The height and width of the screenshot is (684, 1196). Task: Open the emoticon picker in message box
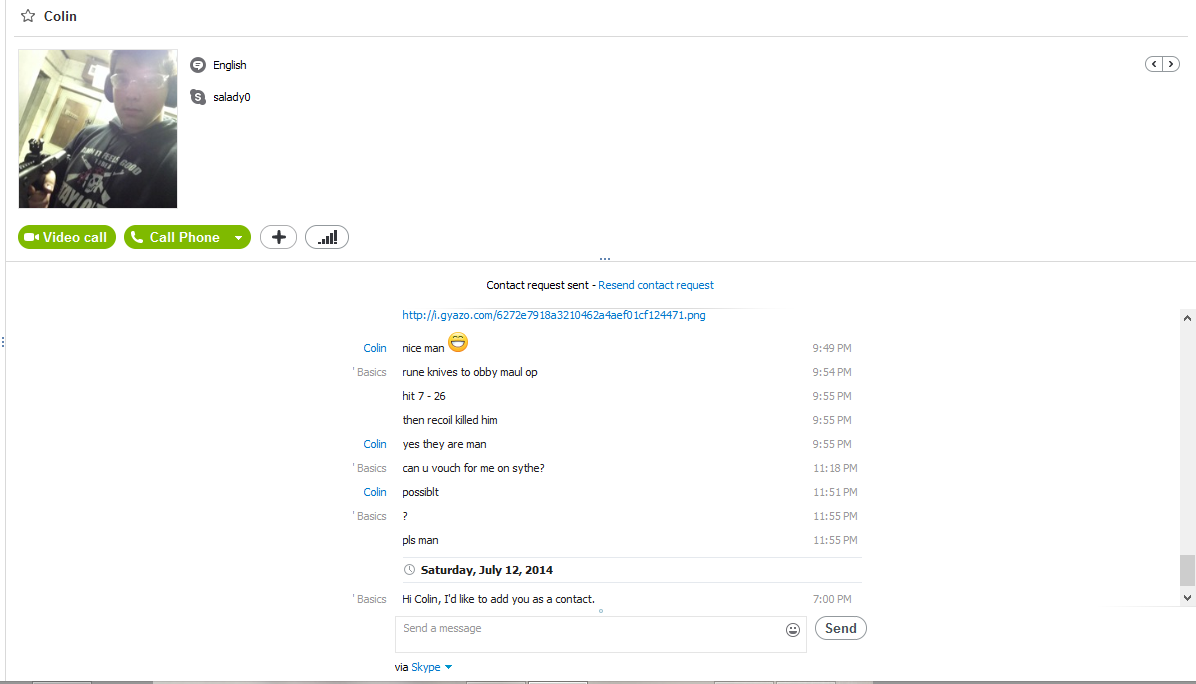(793, 630)
